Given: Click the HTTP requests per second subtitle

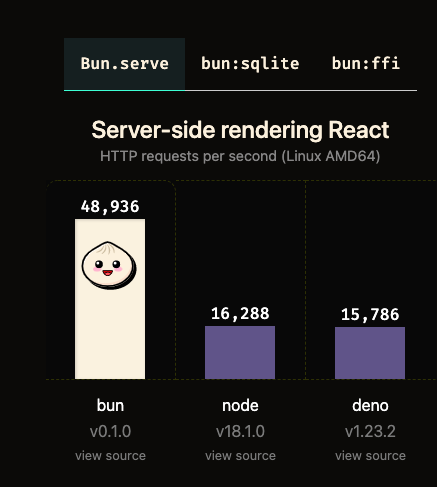Looking at the screenshot, I should click(x=240, y=156).
